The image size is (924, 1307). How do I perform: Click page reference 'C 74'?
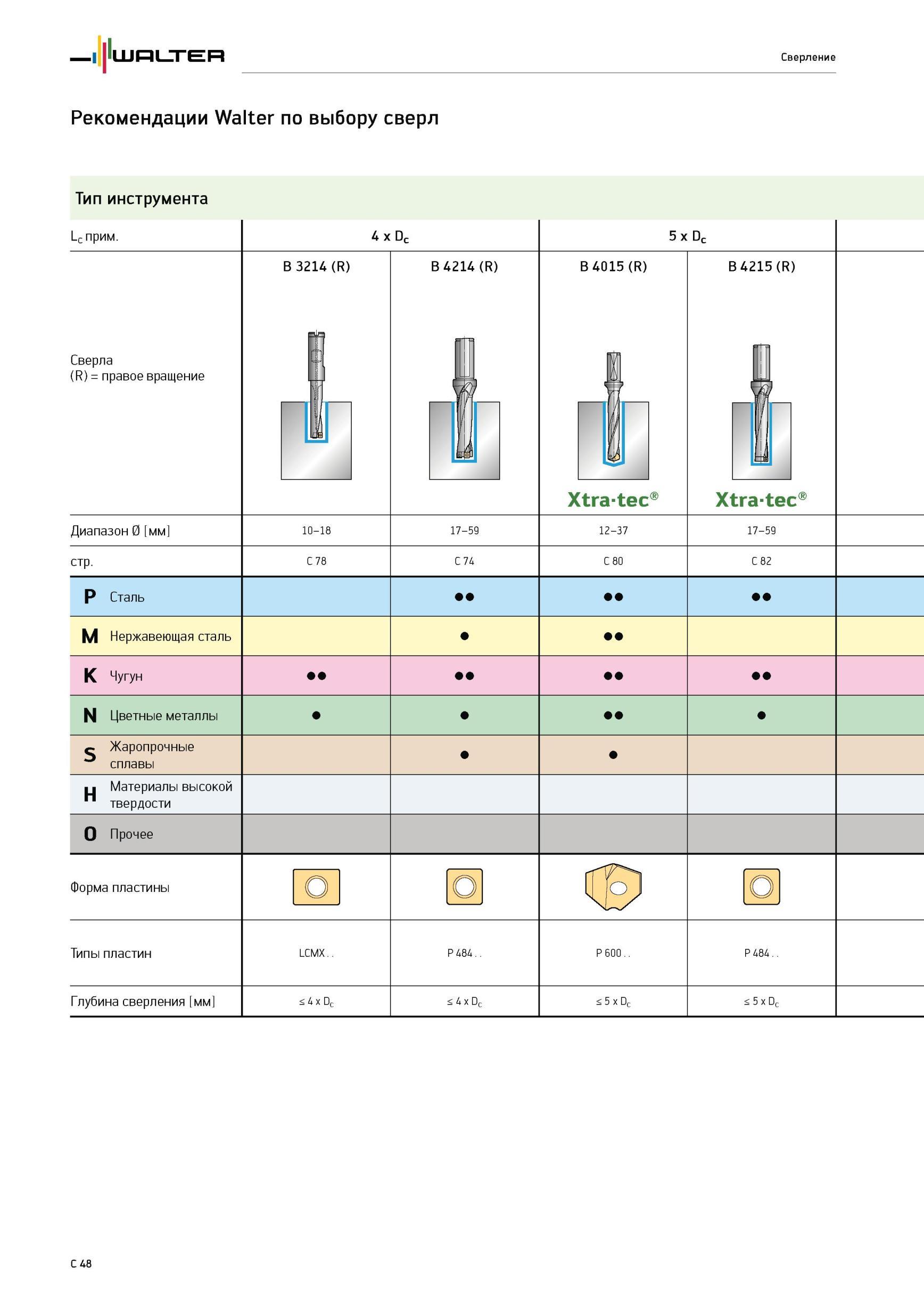pyautogui.click(x=465, y=561)
